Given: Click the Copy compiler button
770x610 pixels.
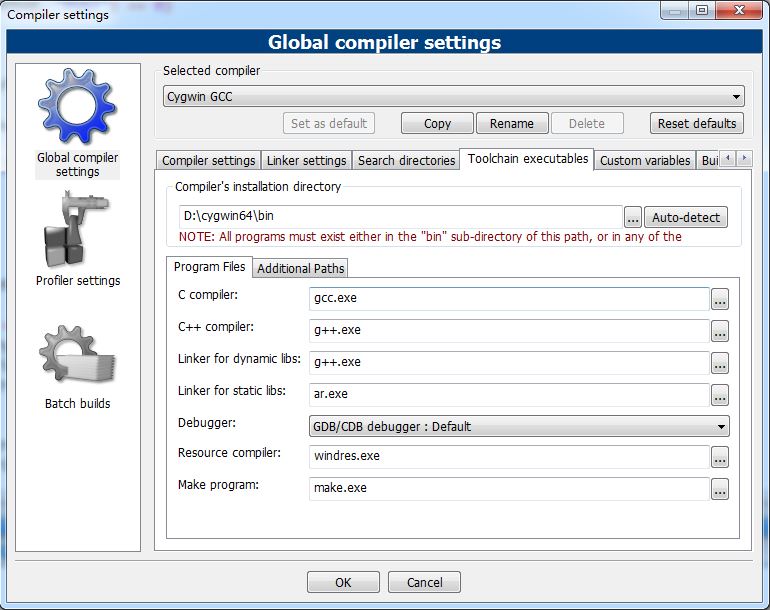Looking at the screenshot, I should click(437, 123).
